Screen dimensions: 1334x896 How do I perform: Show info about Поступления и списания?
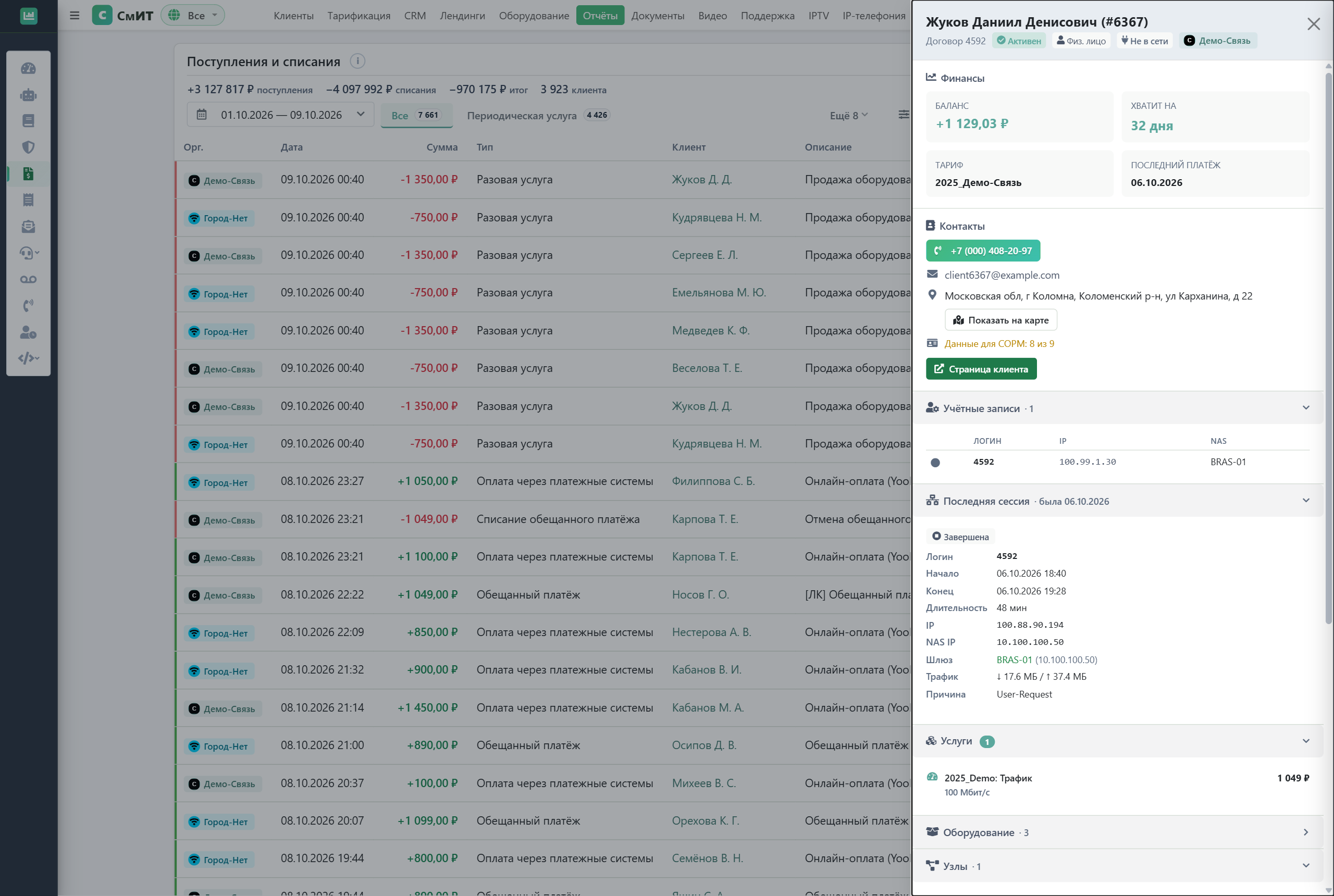pos(357,61)
